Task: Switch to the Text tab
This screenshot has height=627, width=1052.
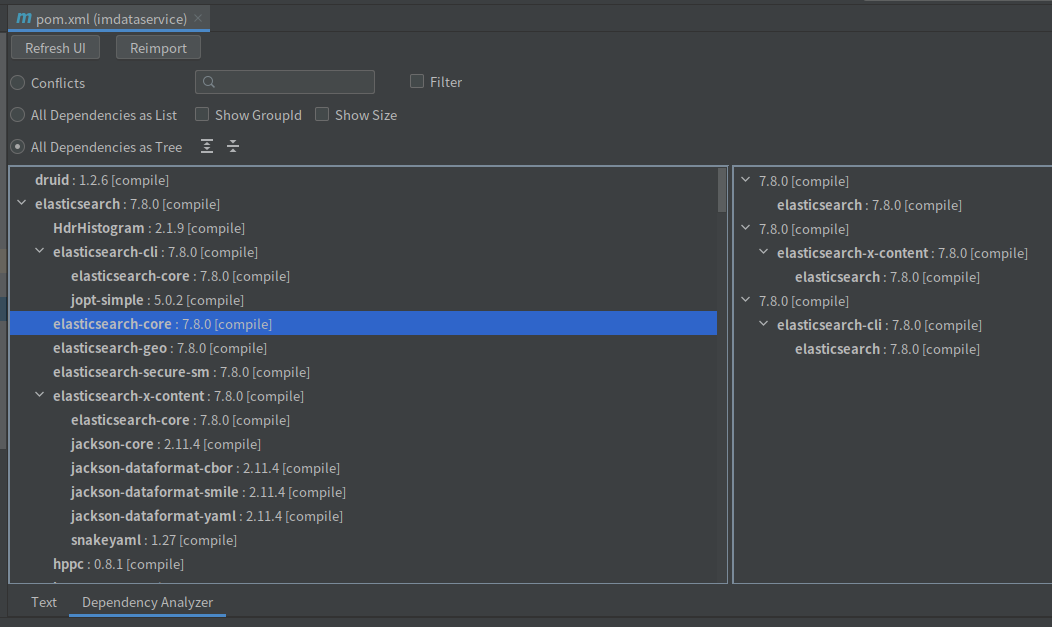Action: (x=44, y=602)
